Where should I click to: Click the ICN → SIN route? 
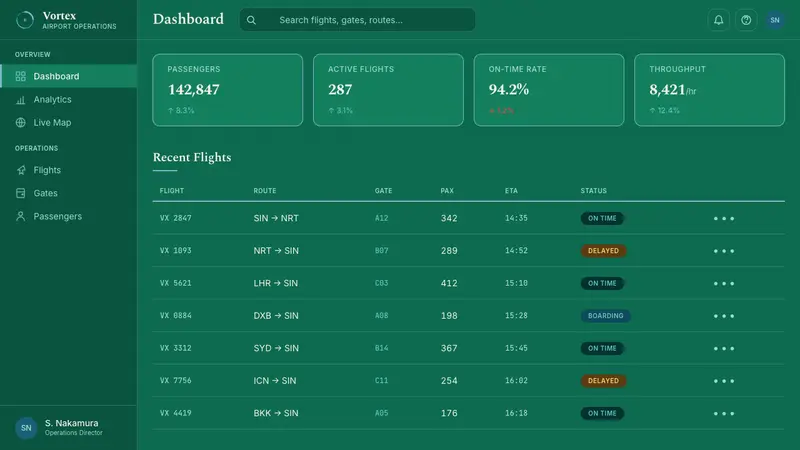coord(274,381)
